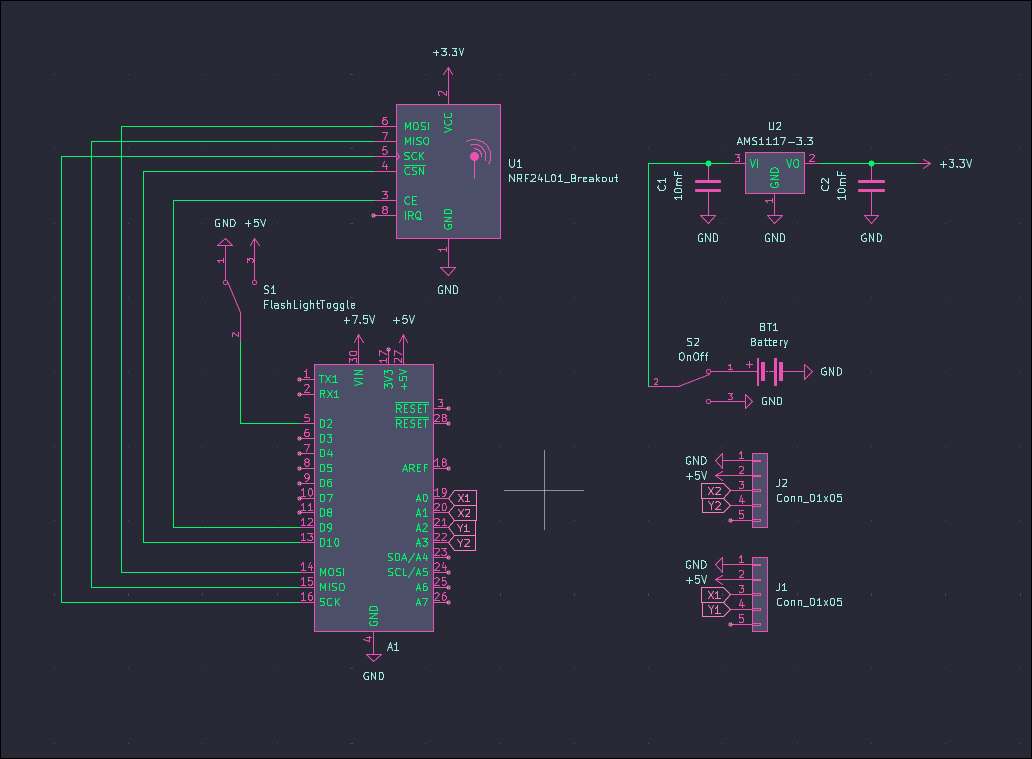Select the AMS1117-3.3 regulator U2 symbol
The image size is (1032, 759).
click(x=775, y=173)
